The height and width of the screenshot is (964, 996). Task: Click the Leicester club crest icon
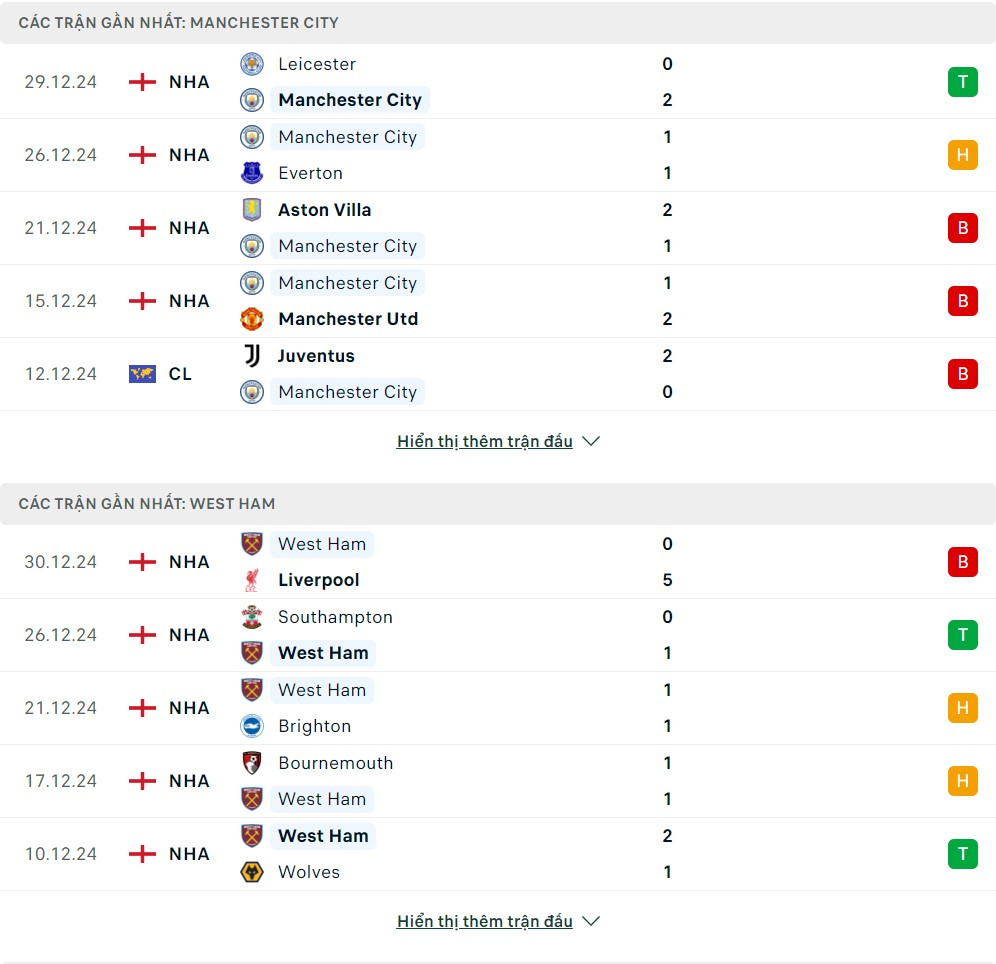252,64
